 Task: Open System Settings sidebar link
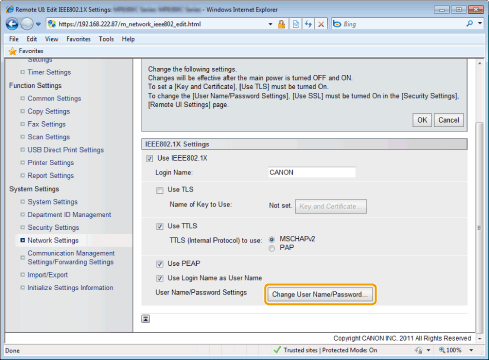(52, 202)
